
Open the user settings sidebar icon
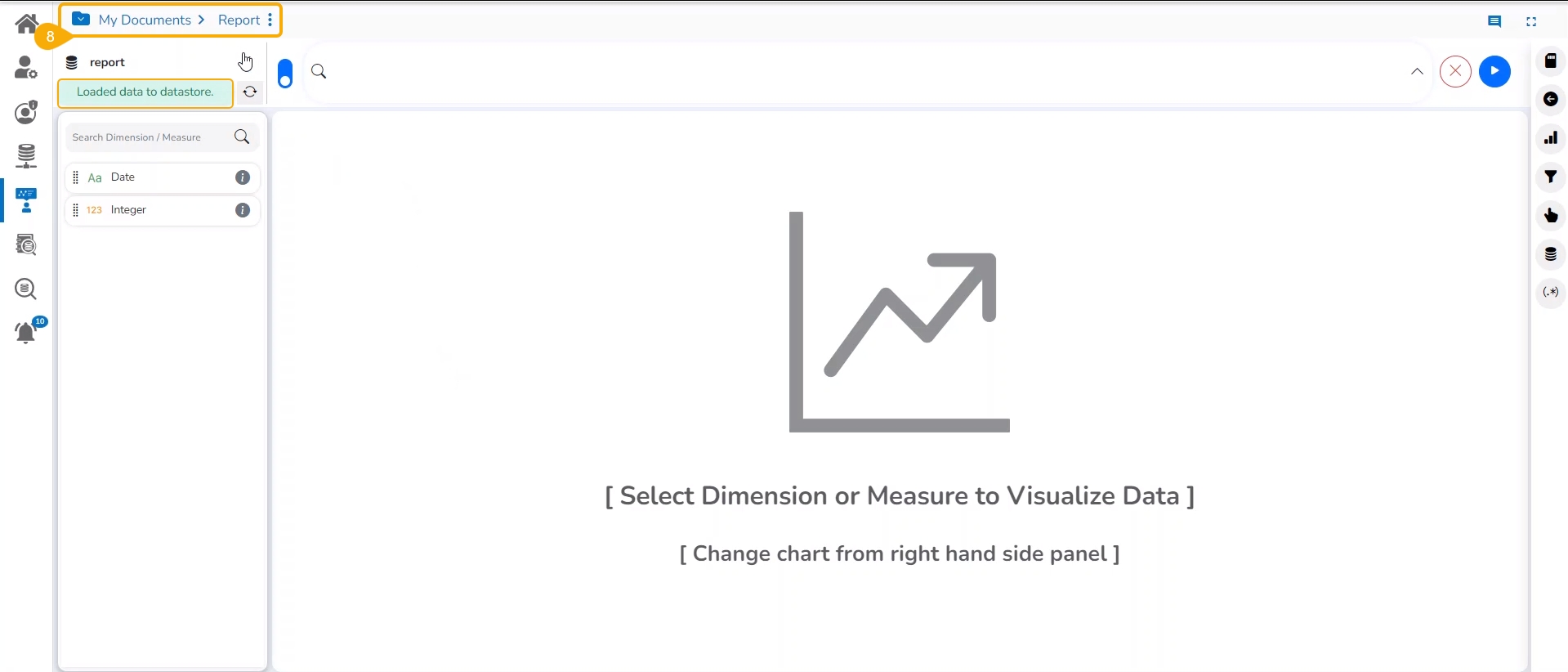click(26, 68)
